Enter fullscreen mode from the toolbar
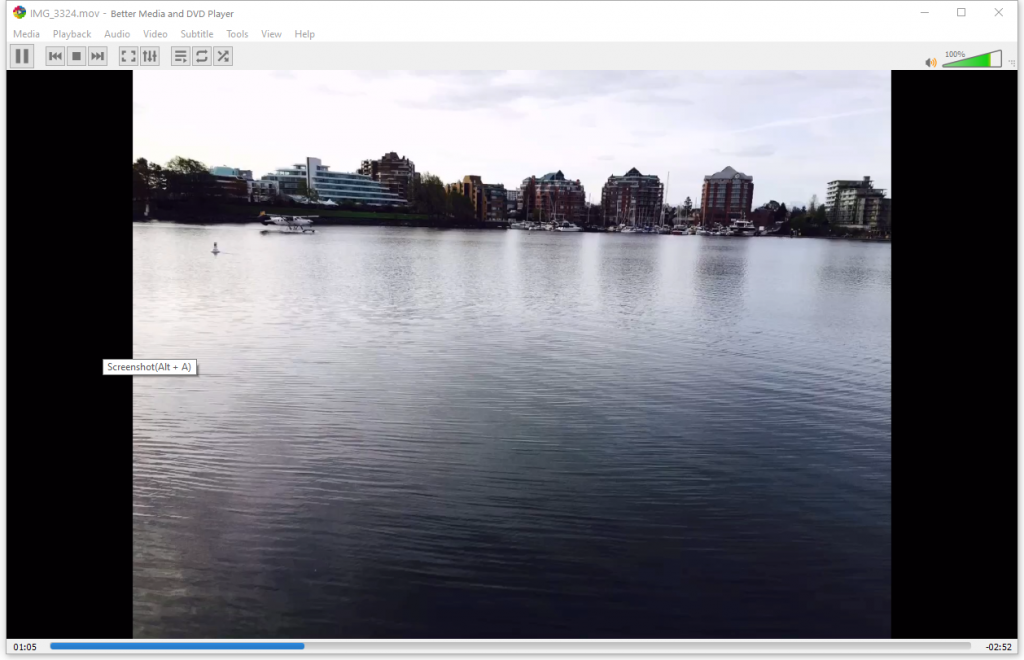 (x=128, y=56)
